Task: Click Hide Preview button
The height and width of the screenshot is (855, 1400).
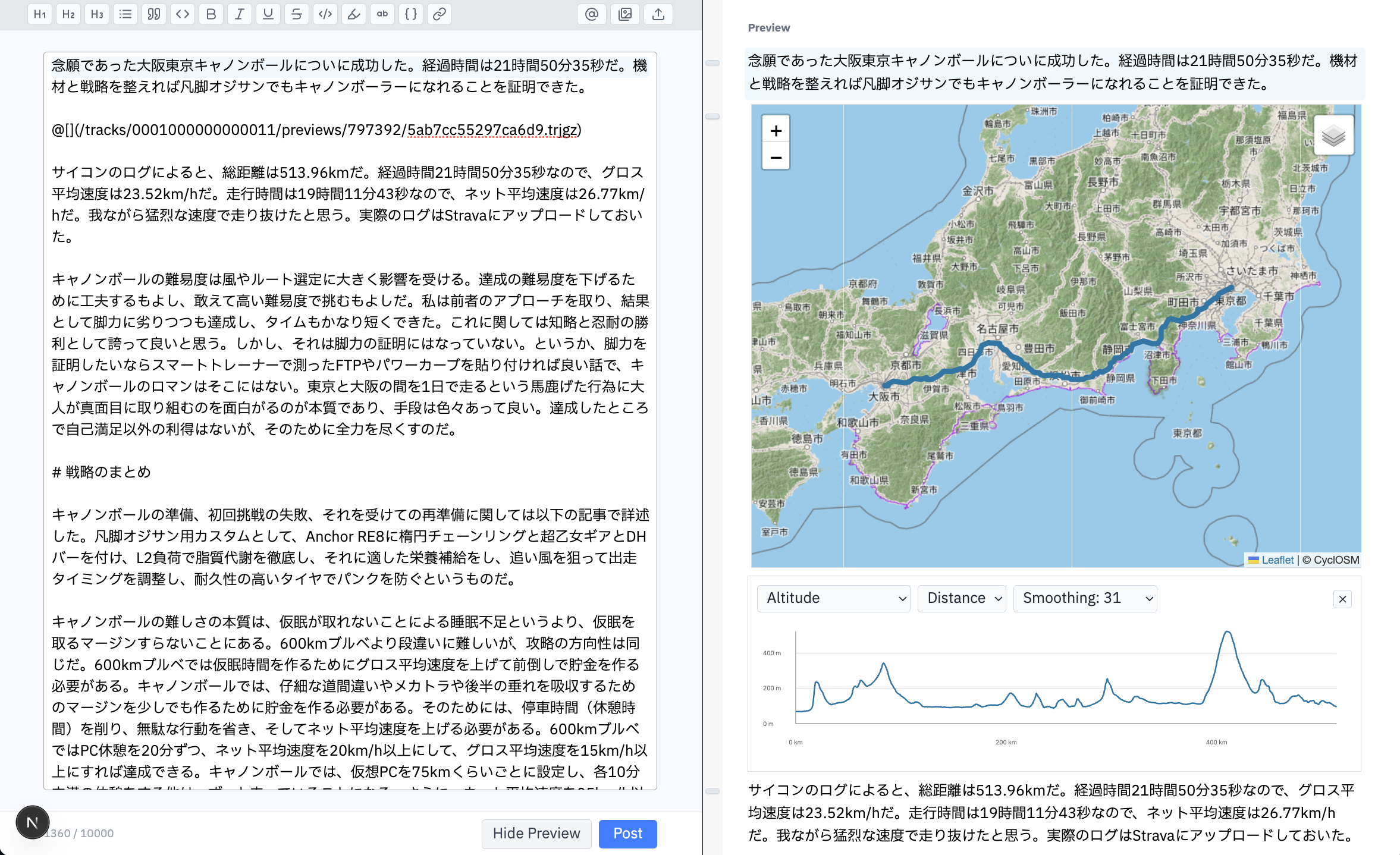Action: point(536,834)
